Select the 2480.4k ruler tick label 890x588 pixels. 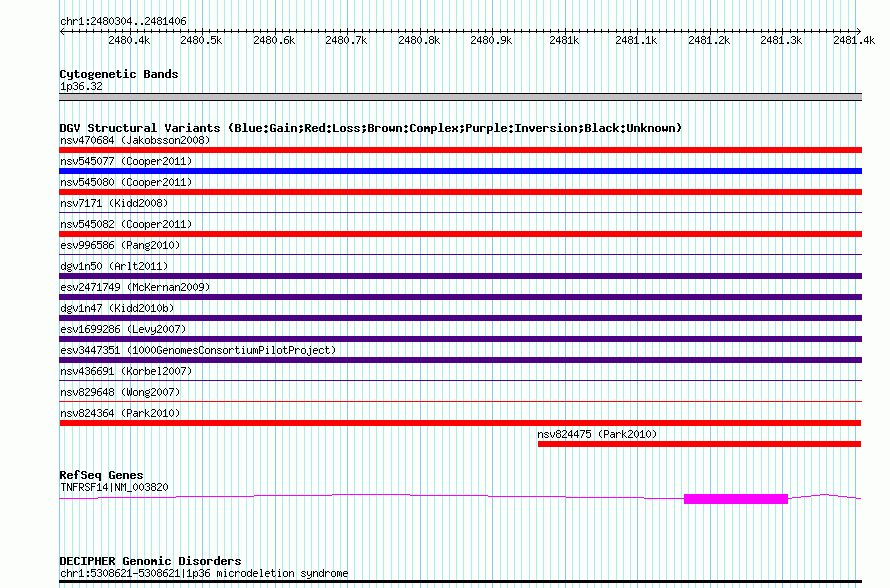point(129,40)
